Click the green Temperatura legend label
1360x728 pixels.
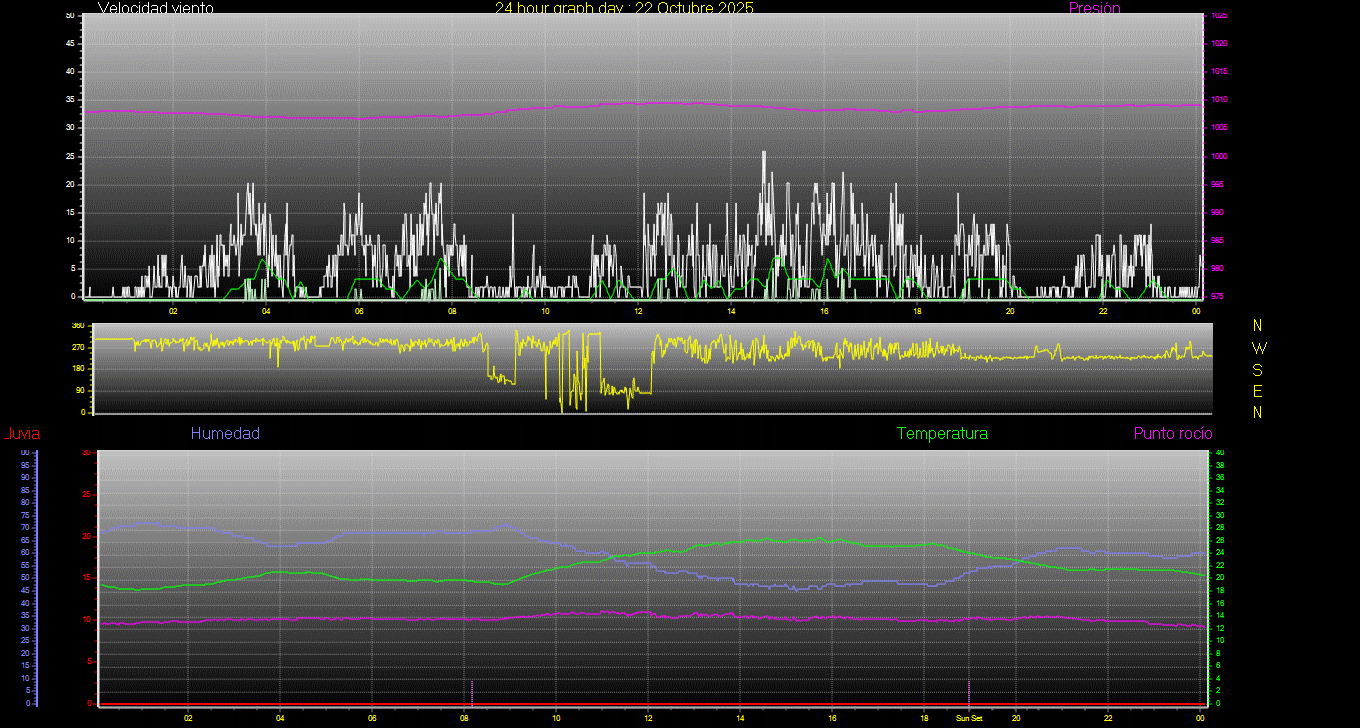point(942,433)
